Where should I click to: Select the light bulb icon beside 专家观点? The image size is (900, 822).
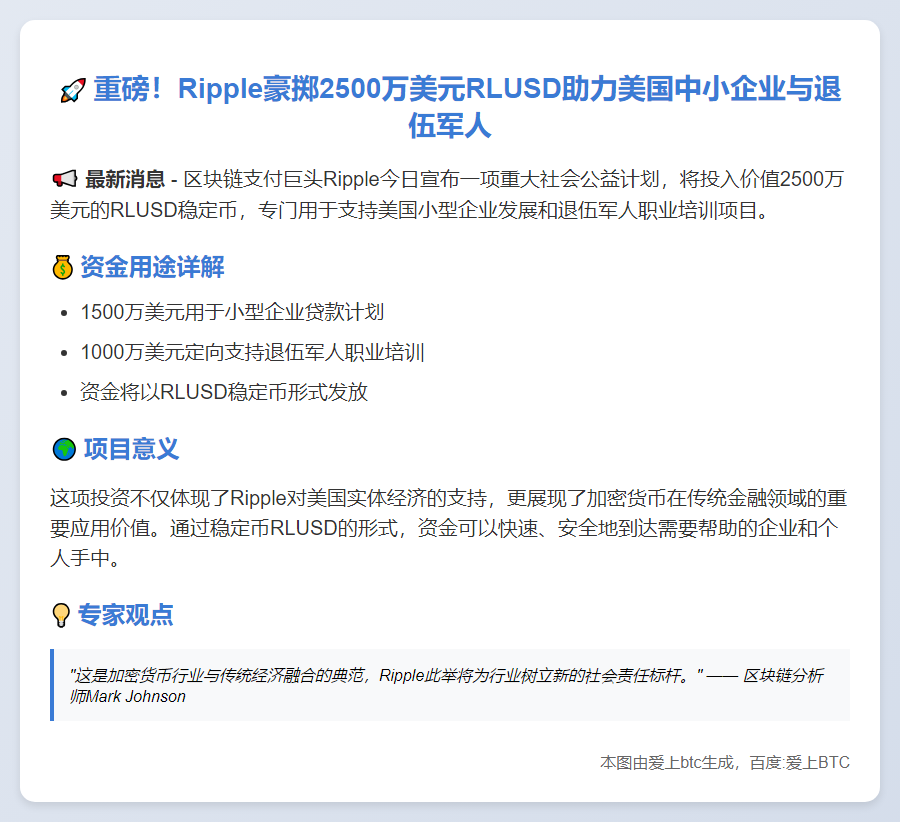pyautogui.click(x=61, y=615)
